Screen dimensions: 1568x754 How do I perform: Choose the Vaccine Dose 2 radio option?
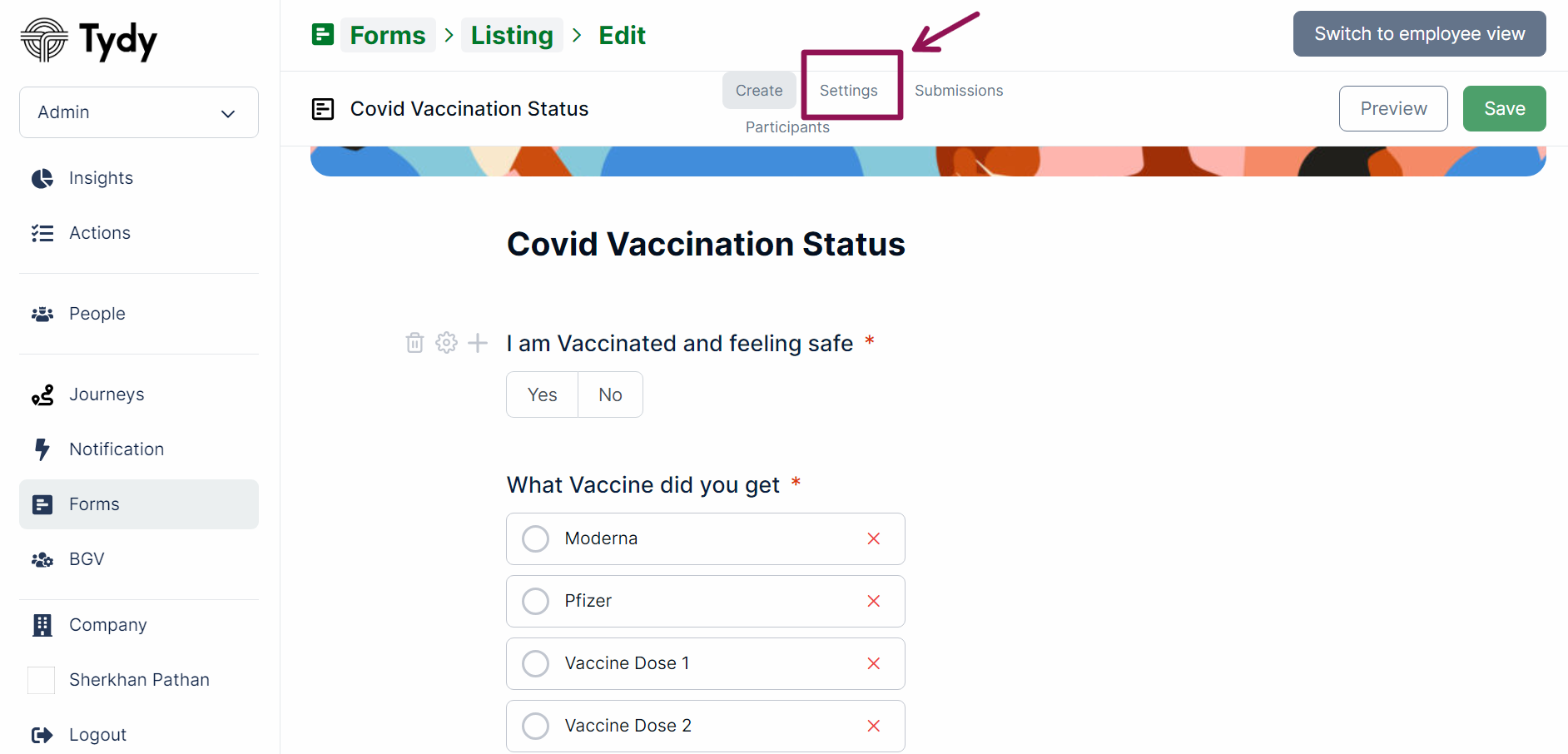click(535, 726)
